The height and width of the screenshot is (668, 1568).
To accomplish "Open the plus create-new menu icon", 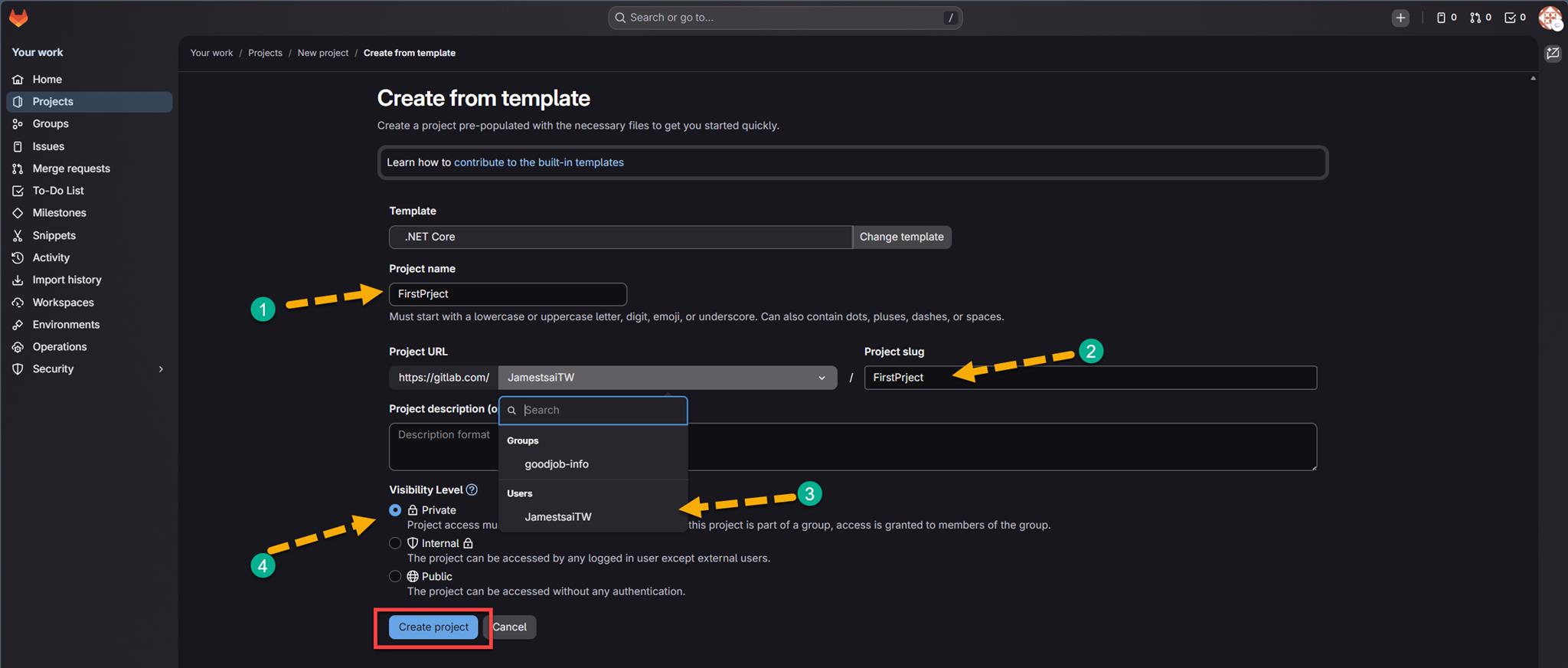I will 1400,18.
